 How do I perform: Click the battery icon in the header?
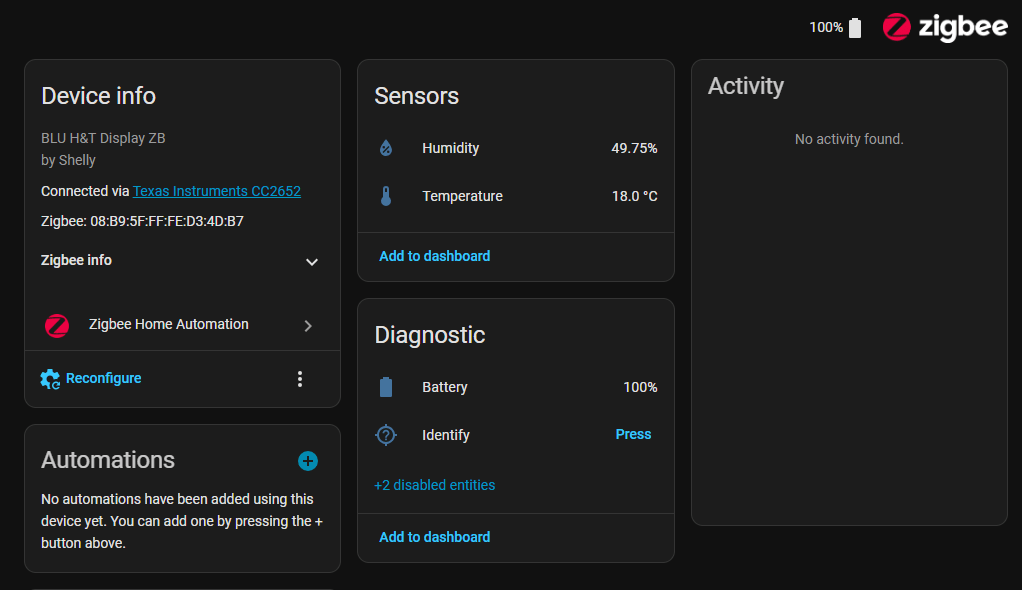(855, 28)
